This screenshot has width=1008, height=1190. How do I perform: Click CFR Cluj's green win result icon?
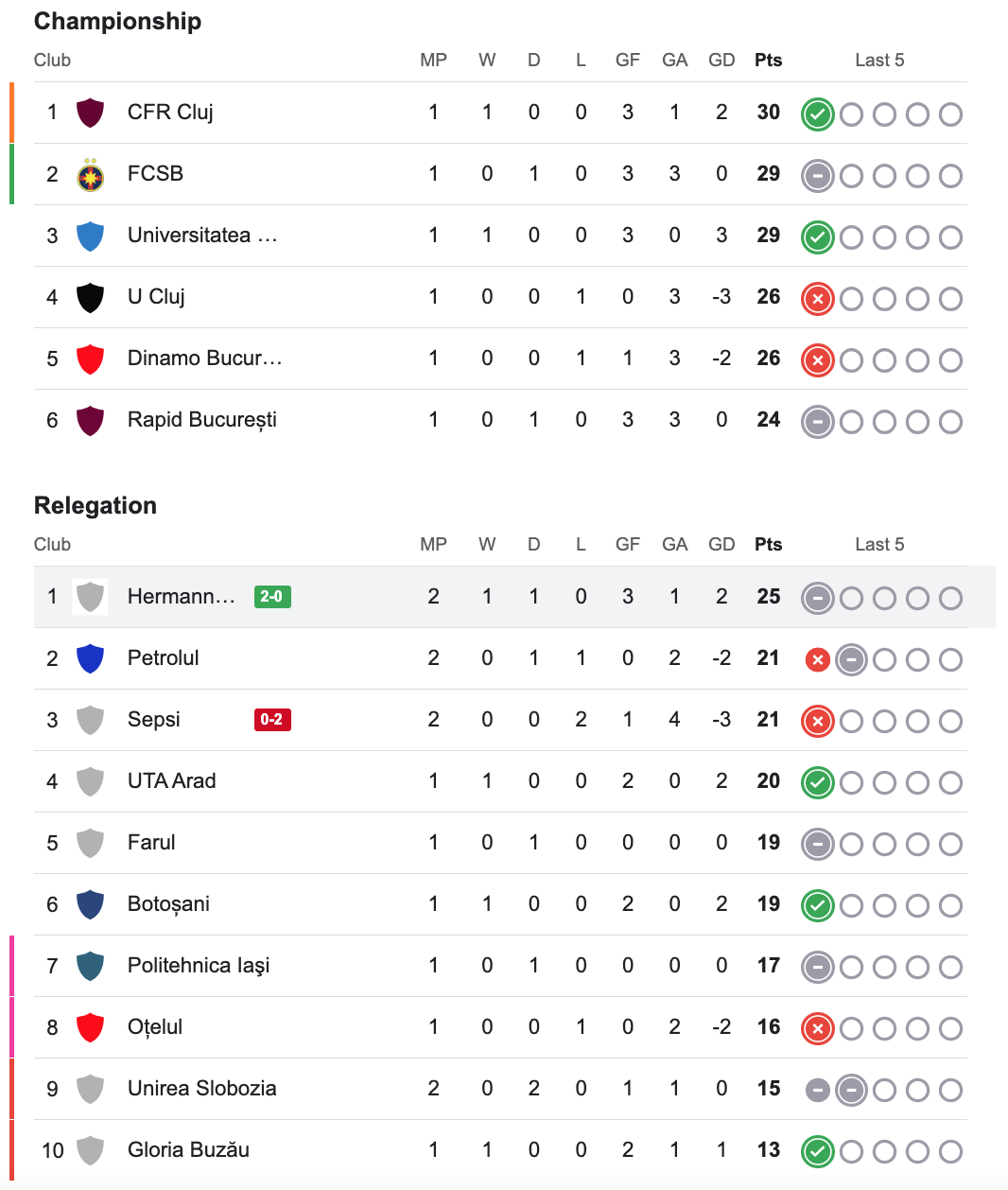pos(818,114)
